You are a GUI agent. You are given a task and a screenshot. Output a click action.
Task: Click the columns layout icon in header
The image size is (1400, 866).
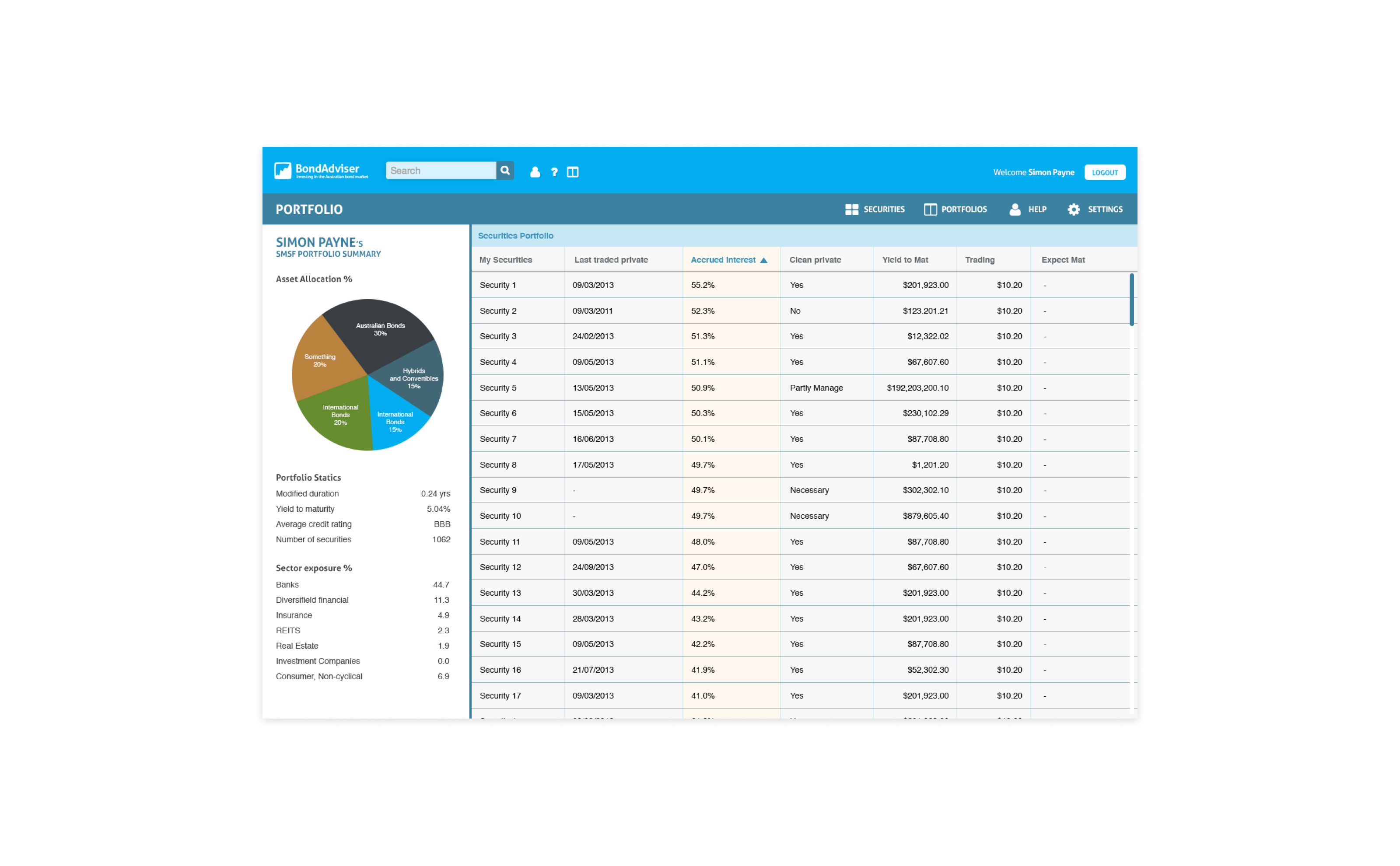[572, 172]
